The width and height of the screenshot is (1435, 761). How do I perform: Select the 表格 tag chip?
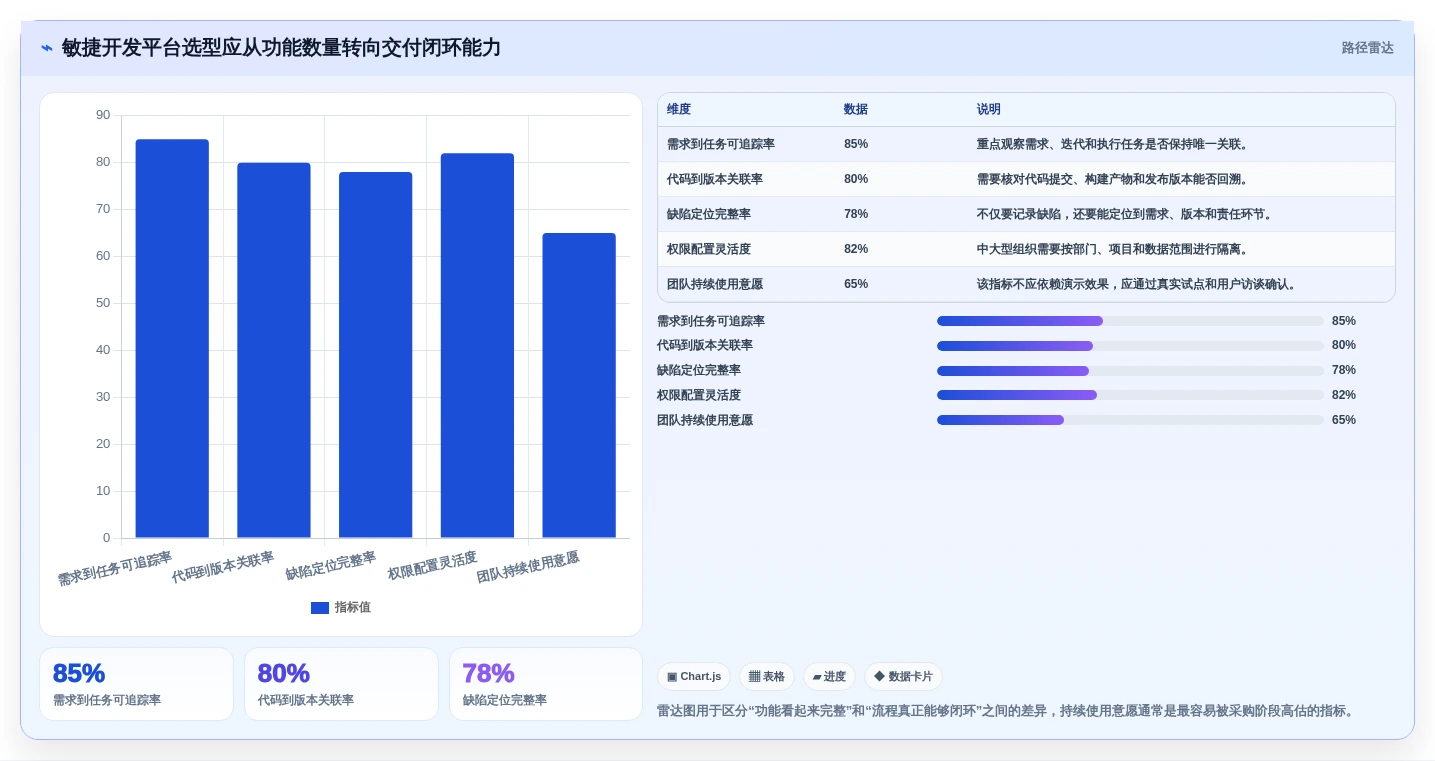pyautogui.click(x=767, y=677)
